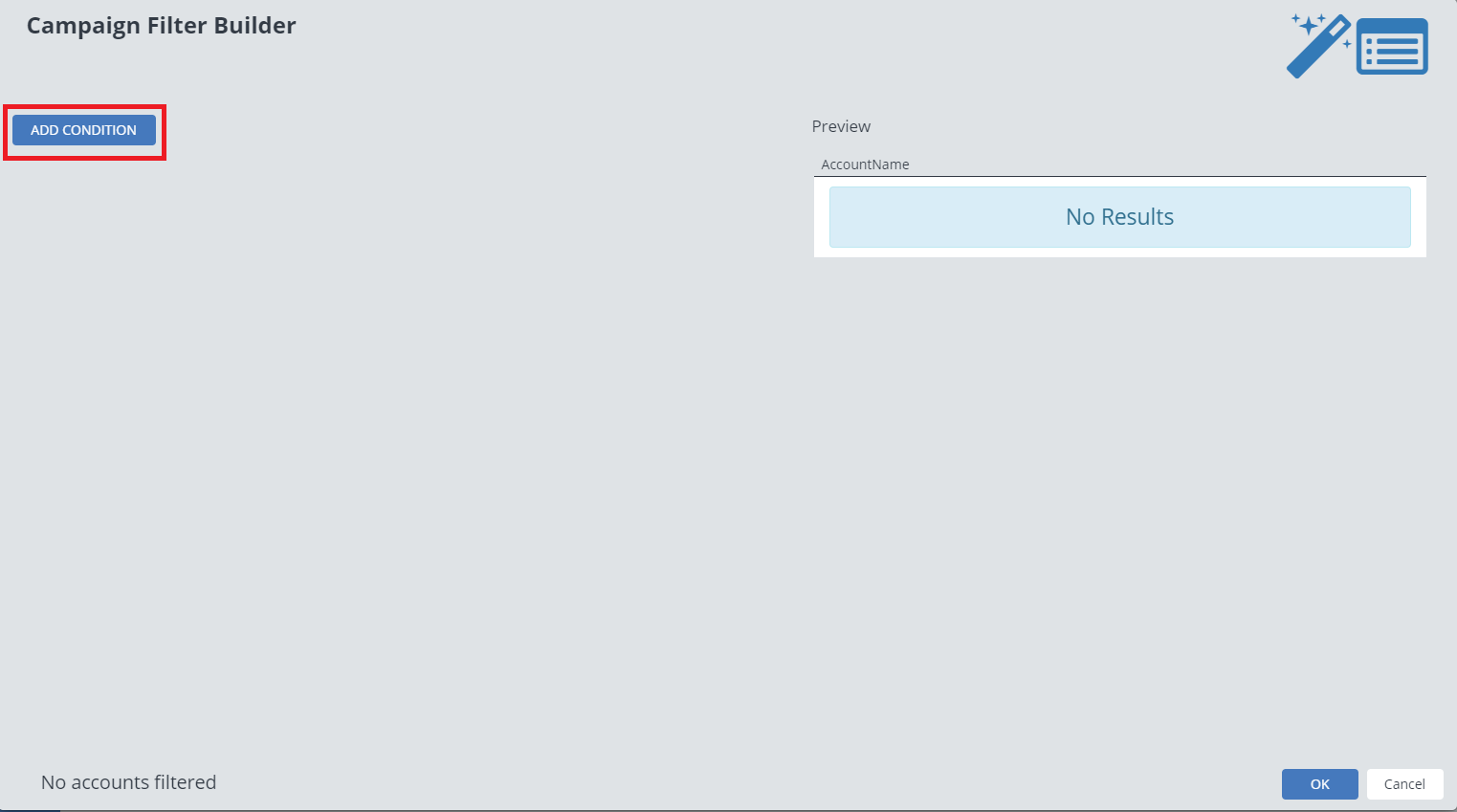This screenshot has height=812, width=1457.
Task: Click the Preview section label
Action: 841,126
